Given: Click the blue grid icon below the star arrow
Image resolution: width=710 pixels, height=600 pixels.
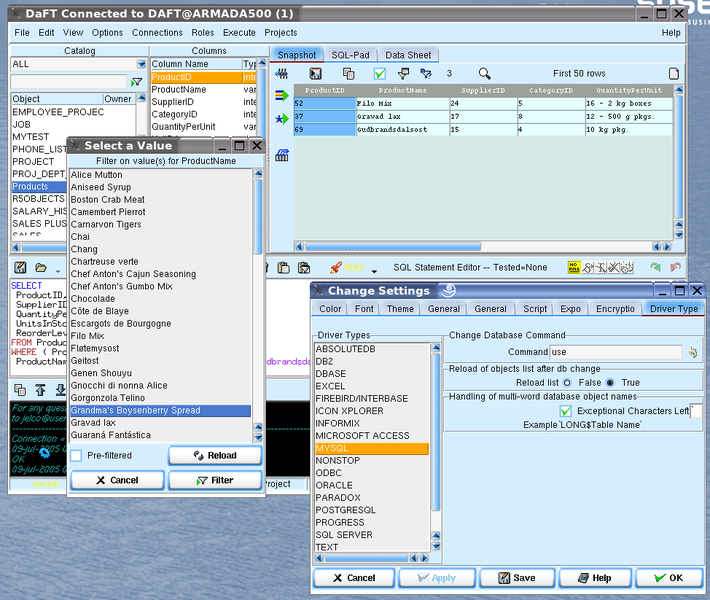Looking at the screenshot, I should click(x=282, y=155).
